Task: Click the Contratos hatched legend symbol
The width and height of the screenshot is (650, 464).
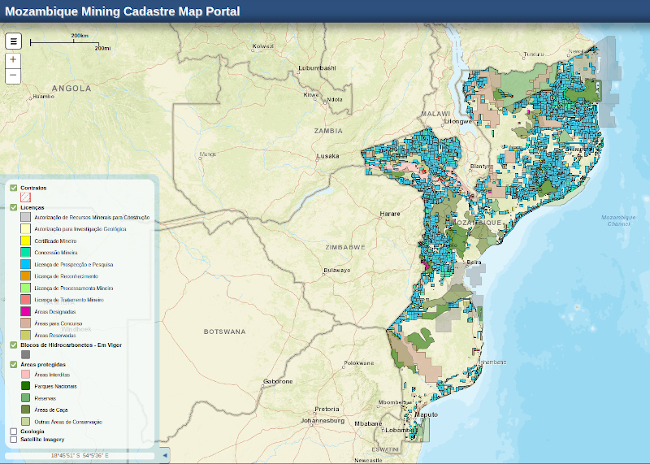Action: pyautogui.click(x=25, y=198)
